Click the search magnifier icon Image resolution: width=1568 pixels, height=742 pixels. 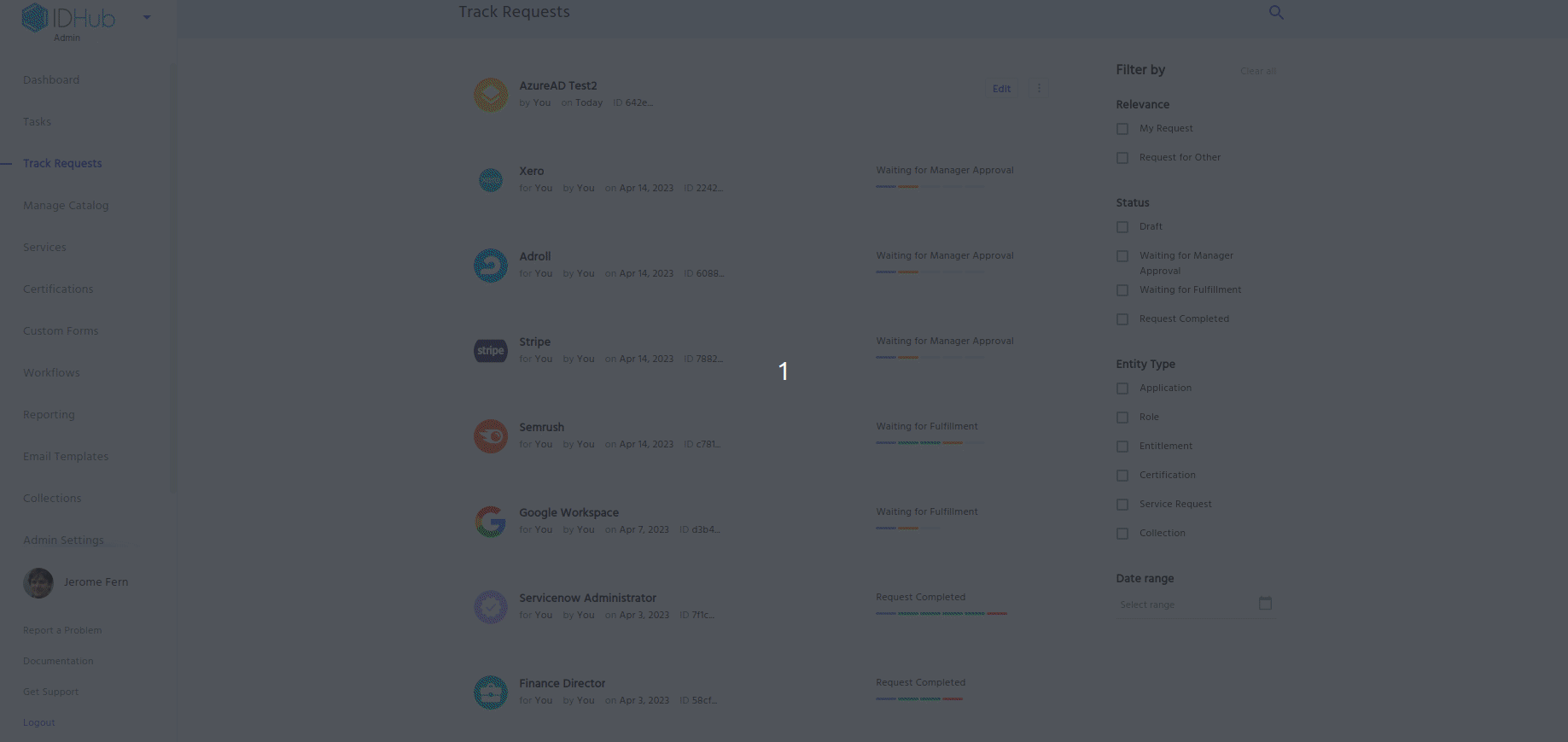click(x=1276, y=12)
